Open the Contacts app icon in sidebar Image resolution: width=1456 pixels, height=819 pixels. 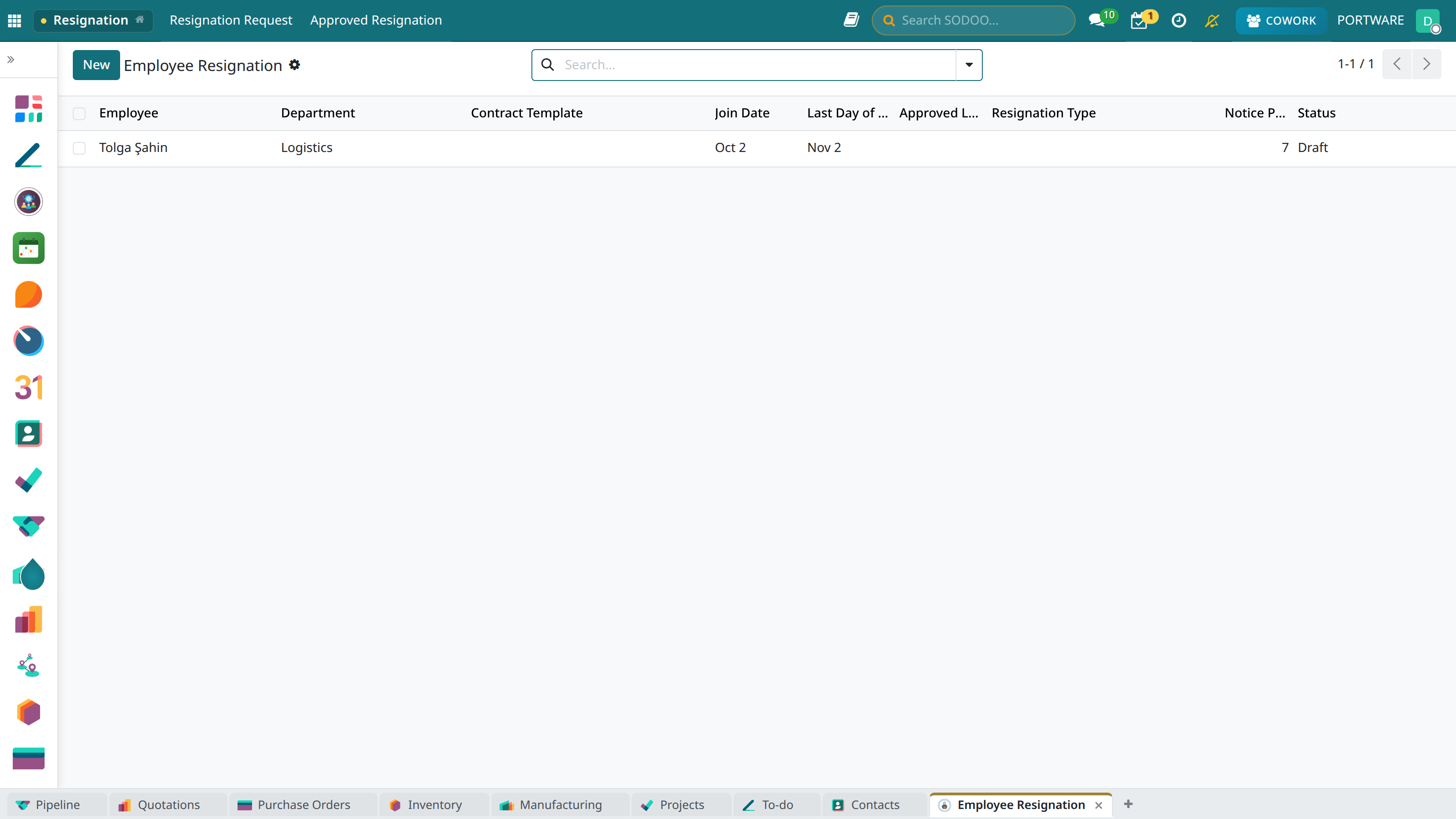click(28, 434)
